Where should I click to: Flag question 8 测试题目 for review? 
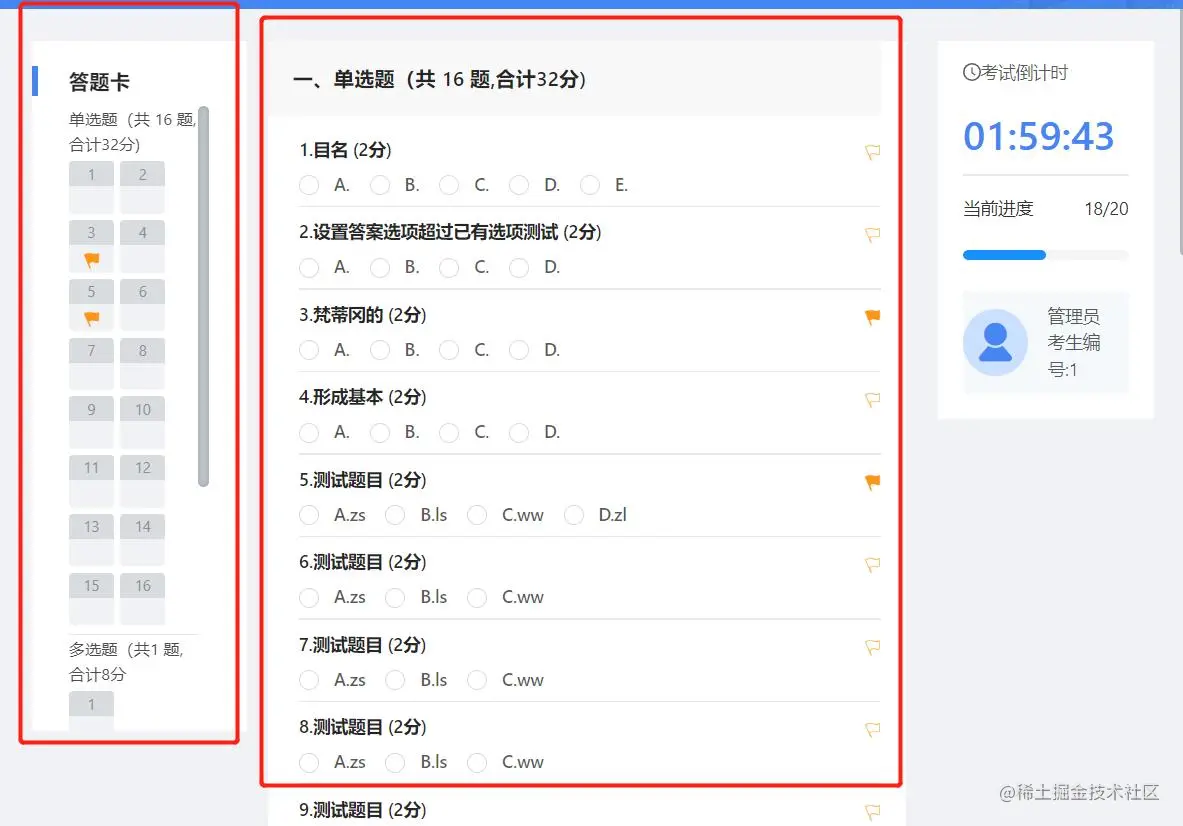point(872,729)
